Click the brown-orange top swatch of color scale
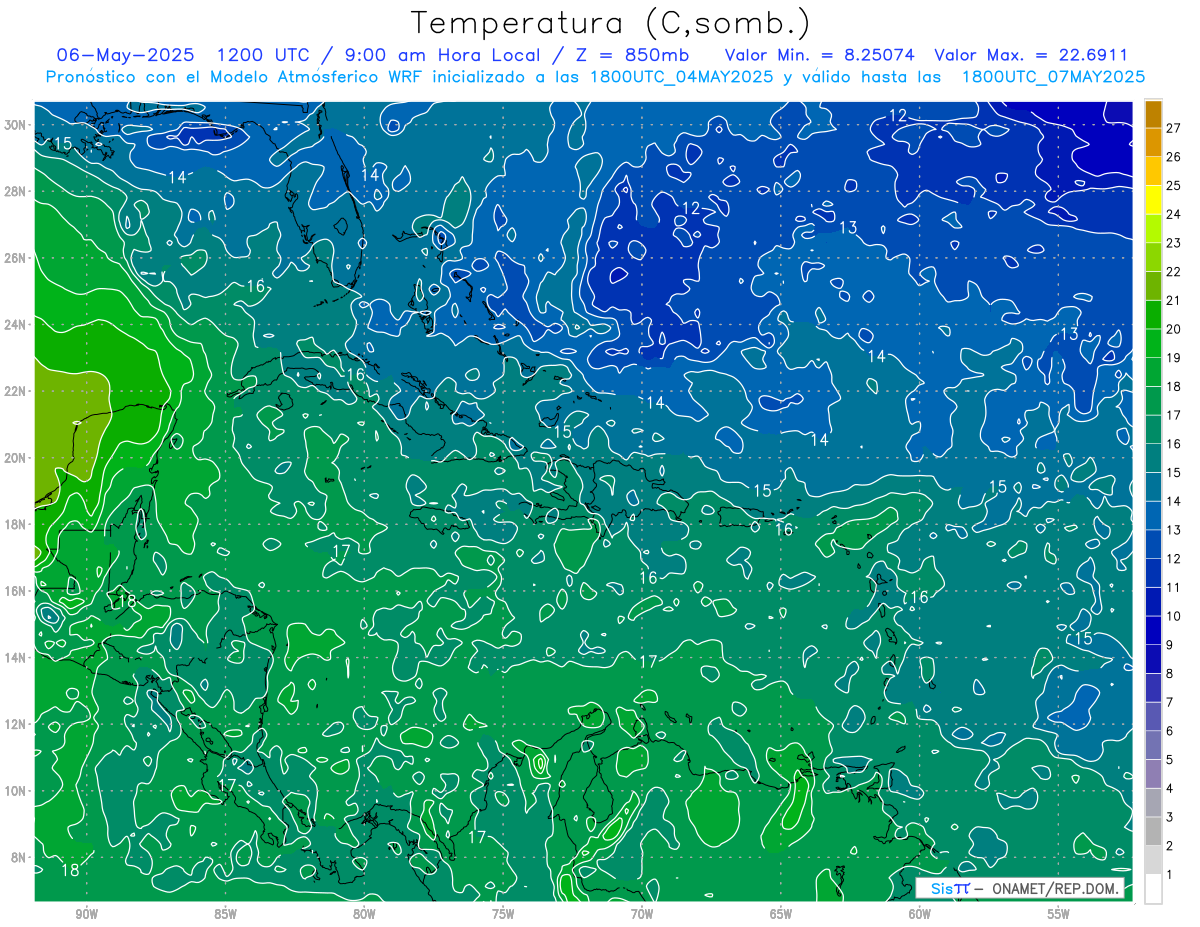 [x=1153, y=114]
